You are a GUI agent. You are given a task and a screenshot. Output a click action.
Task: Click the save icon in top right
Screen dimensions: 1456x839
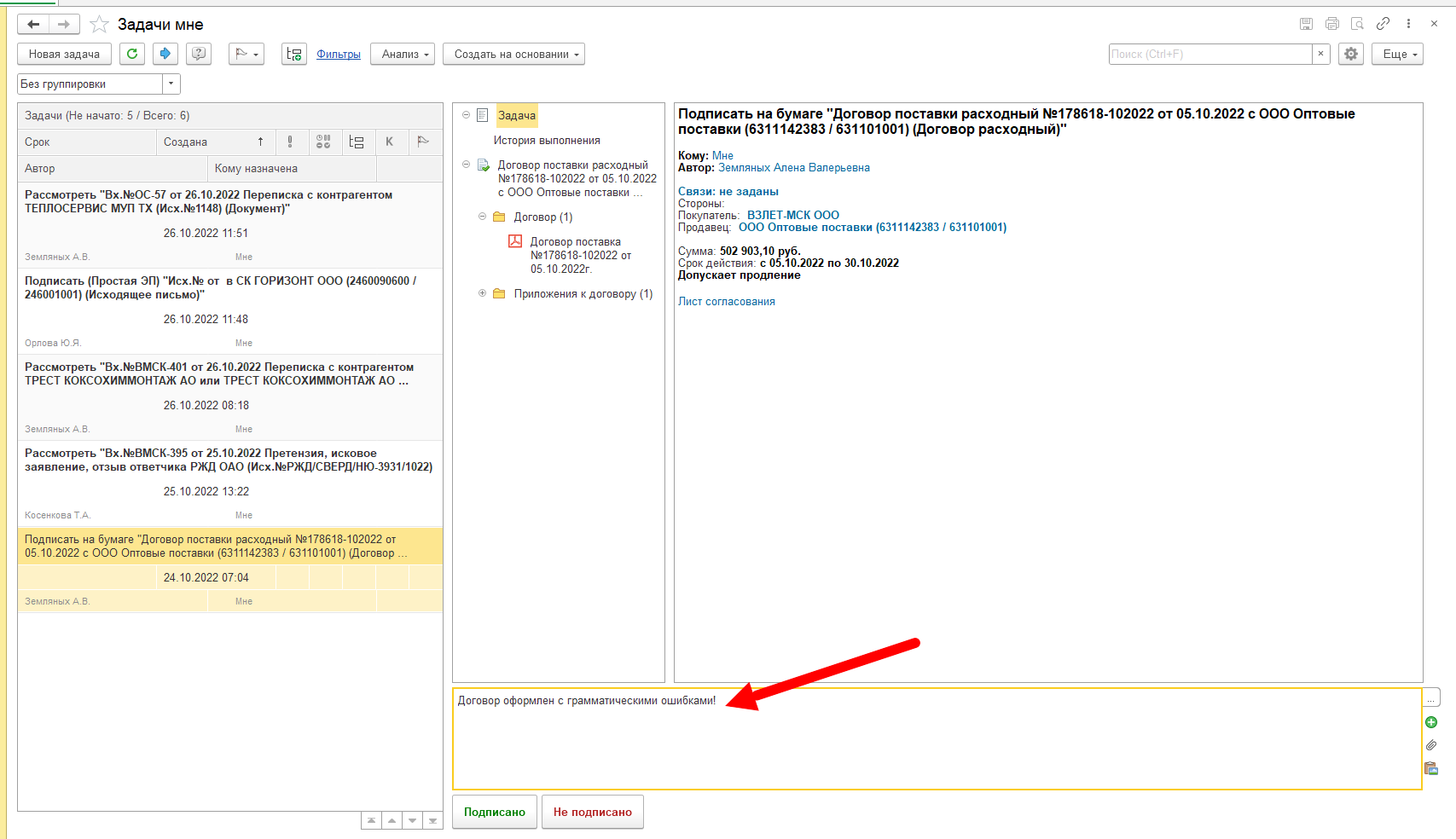tap(1306, 24)
